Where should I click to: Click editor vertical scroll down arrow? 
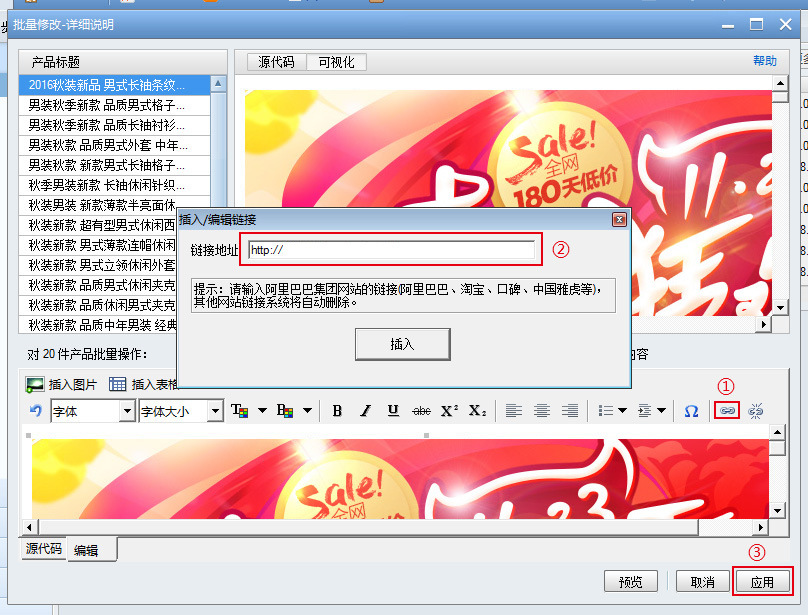click(777, 511)
